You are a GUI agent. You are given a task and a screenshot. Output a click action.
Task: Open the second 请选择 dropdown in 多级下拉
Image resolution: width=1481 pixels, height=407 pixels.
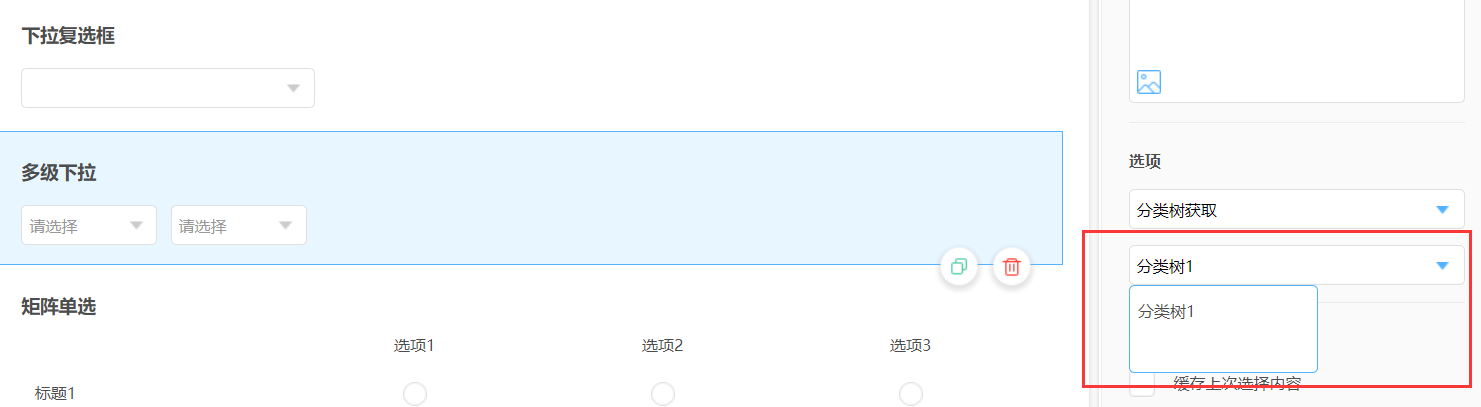coord(239,225)
